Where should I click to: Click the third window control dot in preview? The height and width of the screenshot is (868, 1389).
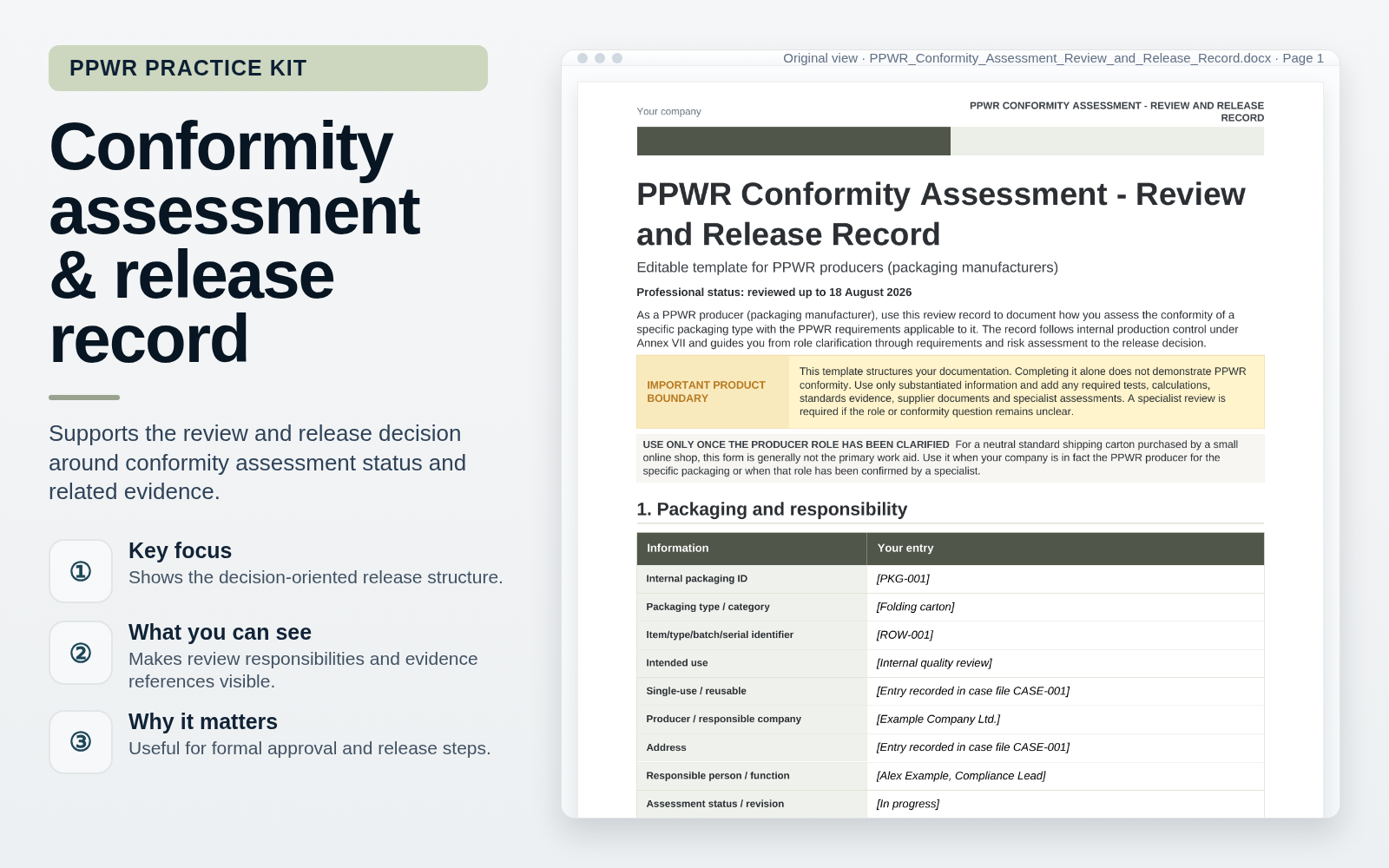point(617,58)
